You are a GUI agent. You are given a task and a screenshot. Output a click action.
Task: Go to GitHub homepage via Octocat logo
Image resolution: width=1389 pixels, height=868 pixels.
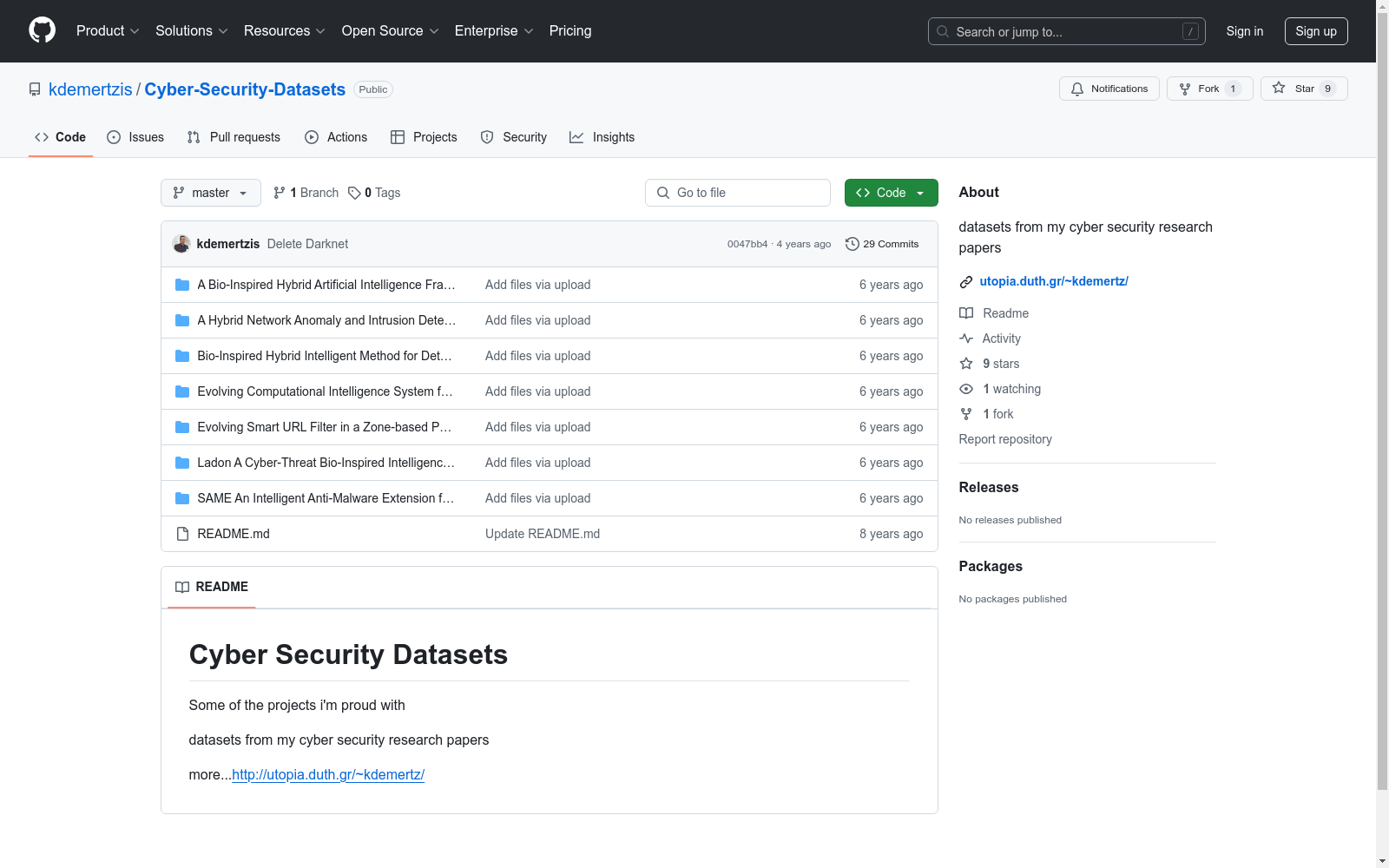[x=42, y=30]
